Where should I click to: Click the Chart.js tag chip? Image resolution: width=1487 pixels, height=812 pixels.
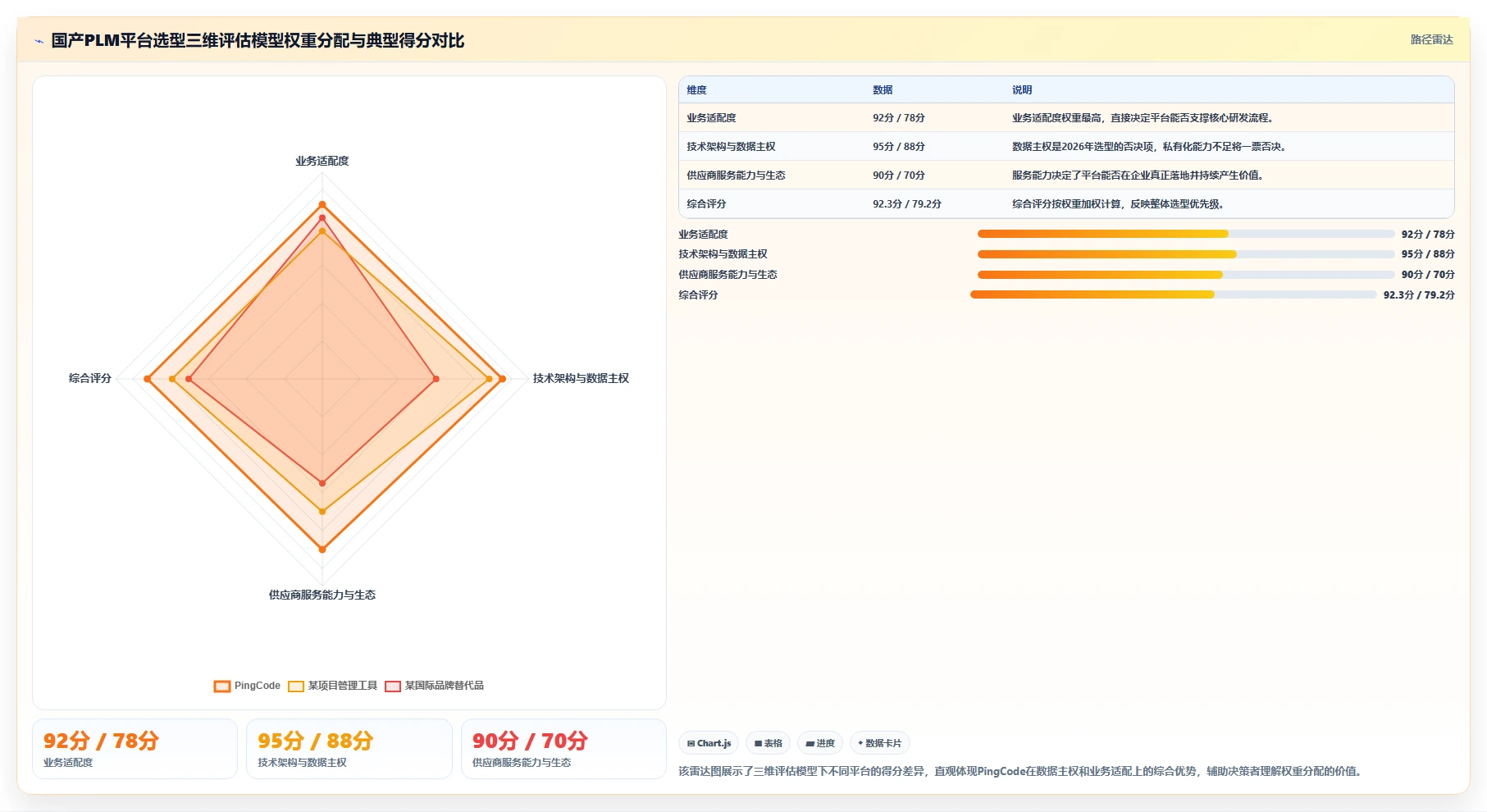pos(709,743)
